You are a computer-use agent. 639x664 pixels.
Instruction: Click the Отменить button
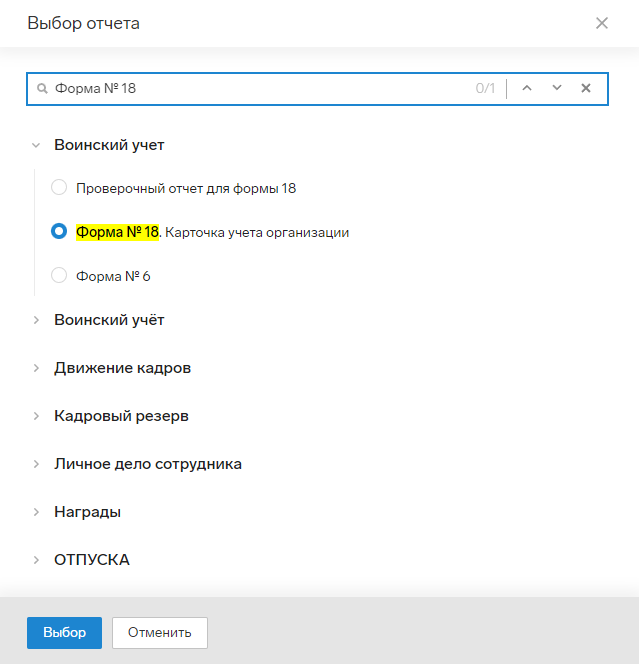click(160, 633)
